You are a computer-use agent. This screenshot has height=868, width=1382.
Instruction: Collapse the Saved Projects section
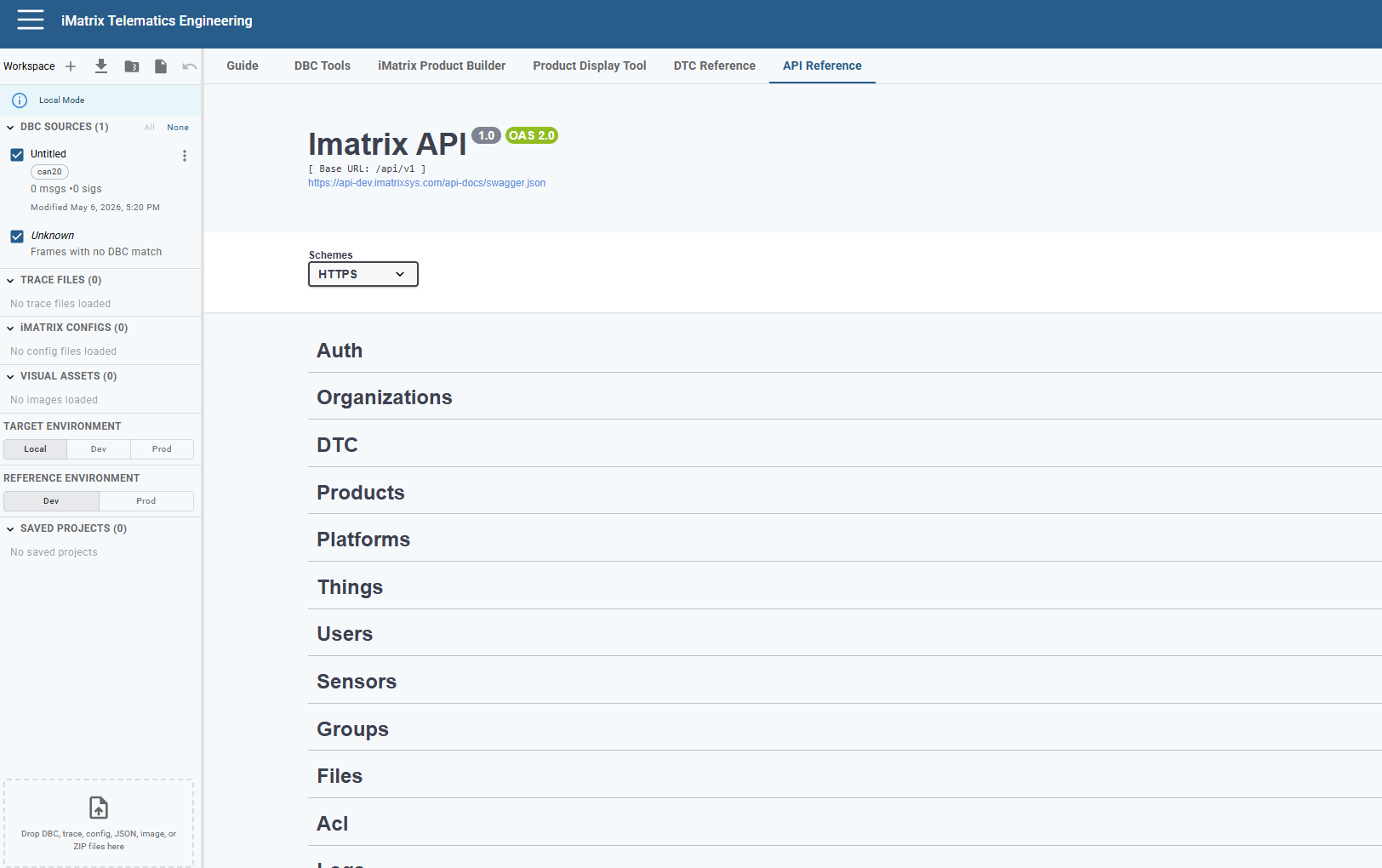(x=10, y=529)
